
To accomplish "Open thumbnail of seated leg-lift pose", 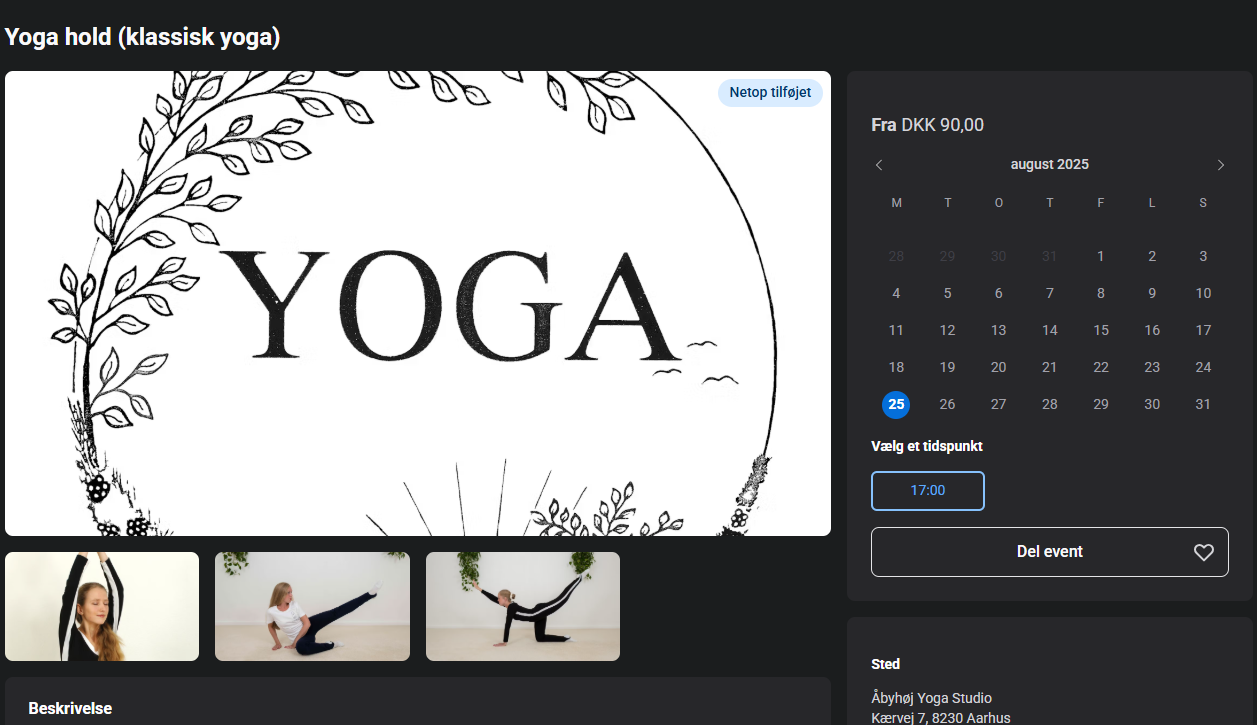I will pos(312,606).
